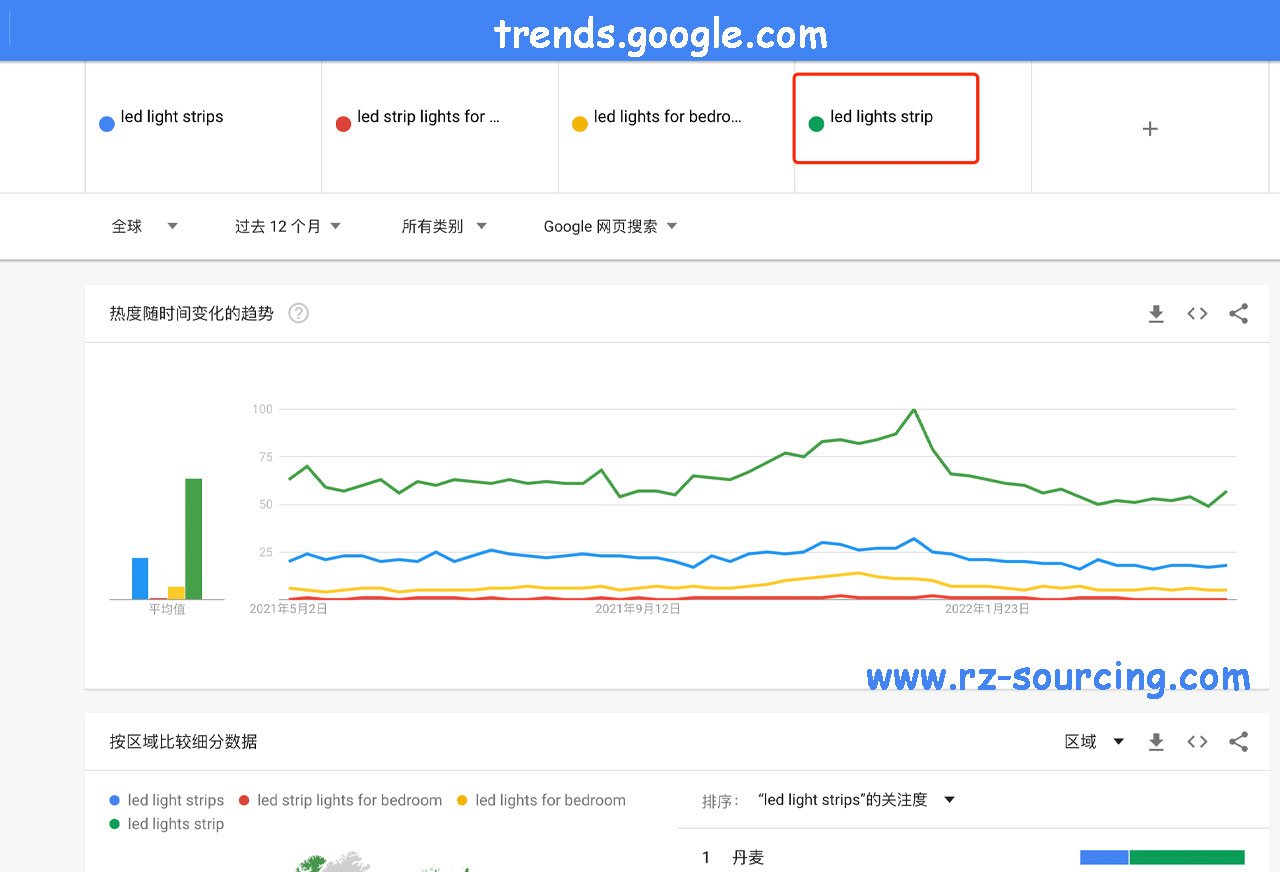1280x872 pixels.
Task: Click the green average bar in chart
Action: click(x=193, y=539)
